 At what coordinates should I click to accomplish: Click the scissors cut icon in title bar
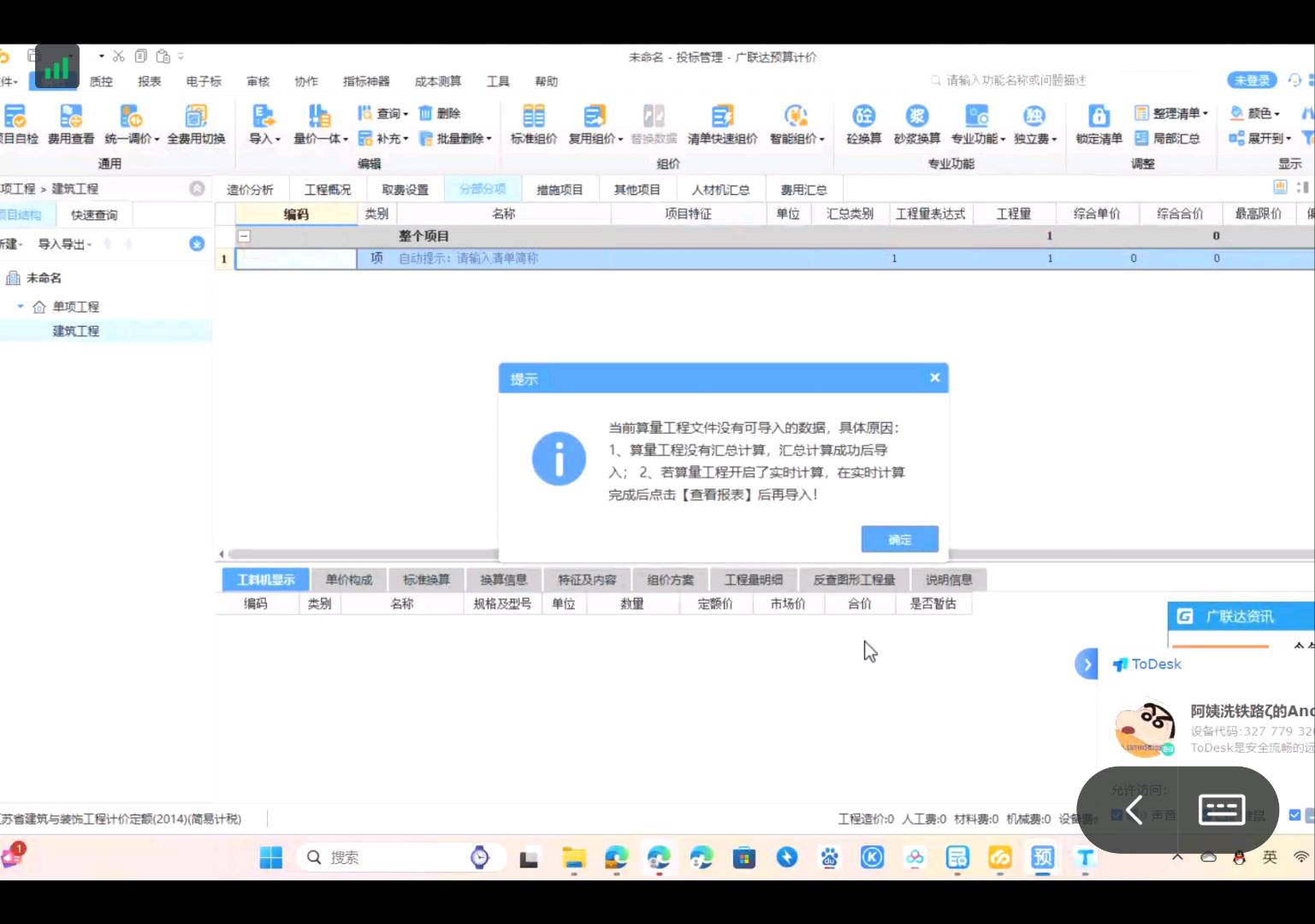119,56
